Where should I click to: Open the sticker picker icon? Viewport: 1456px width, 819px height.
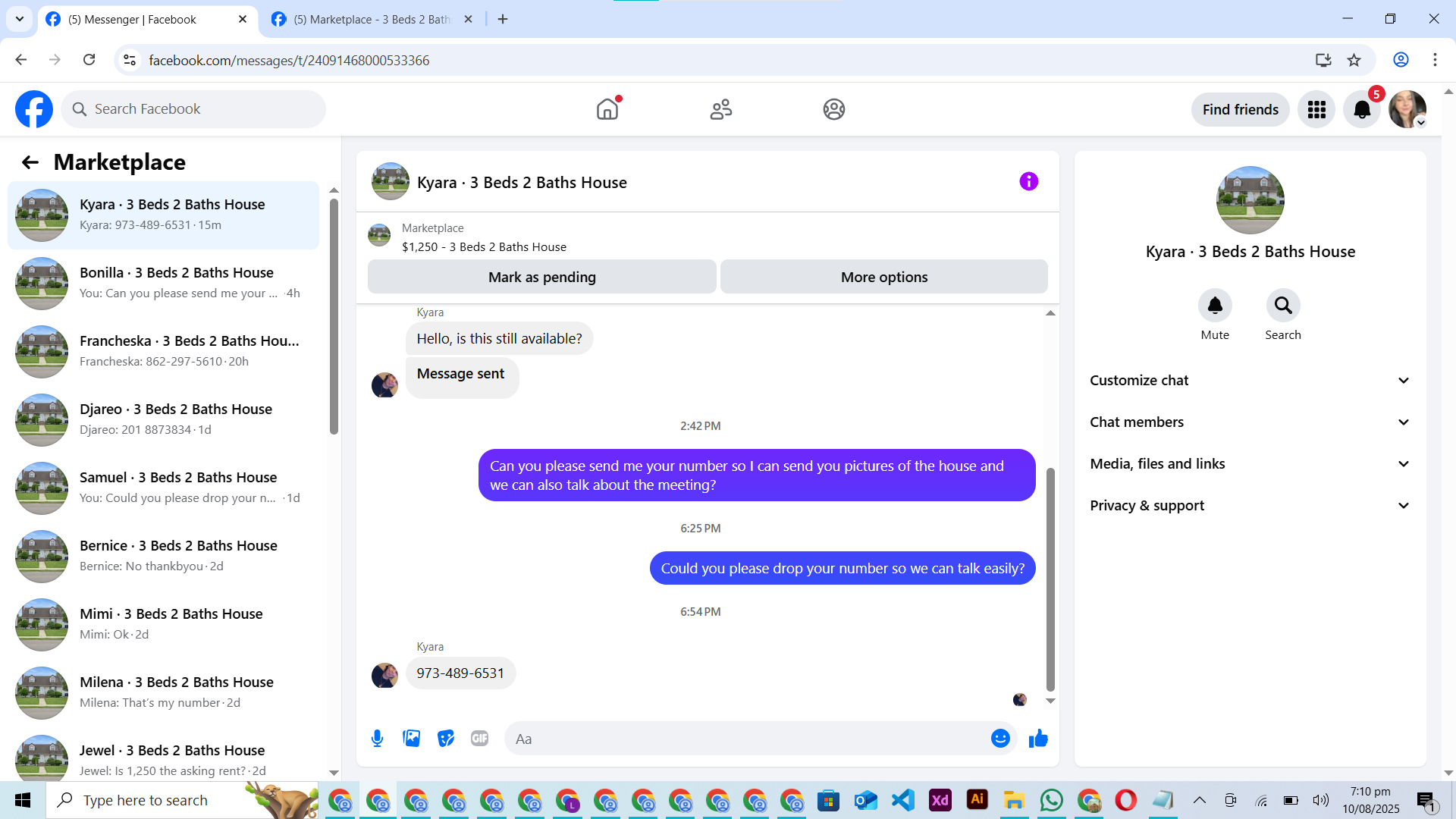tap(446, 739)
